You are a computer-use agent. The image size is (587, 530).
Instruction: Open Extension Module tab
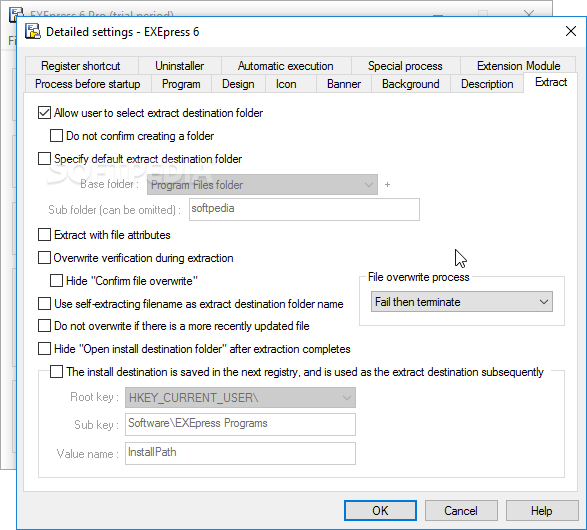coord(518,66)
